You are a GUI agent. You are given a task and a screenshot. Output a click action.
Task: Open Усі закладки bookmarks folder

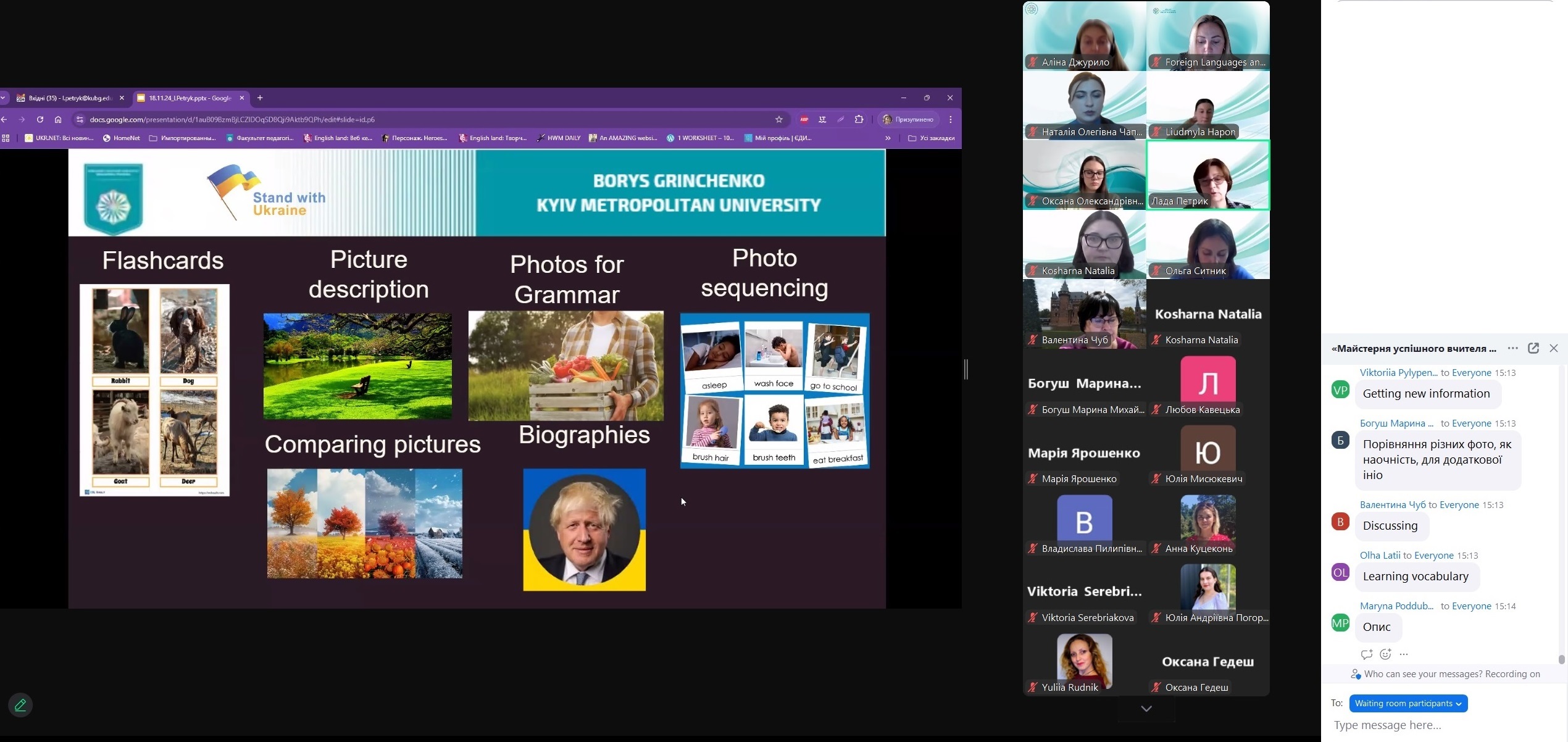[932, 138]
